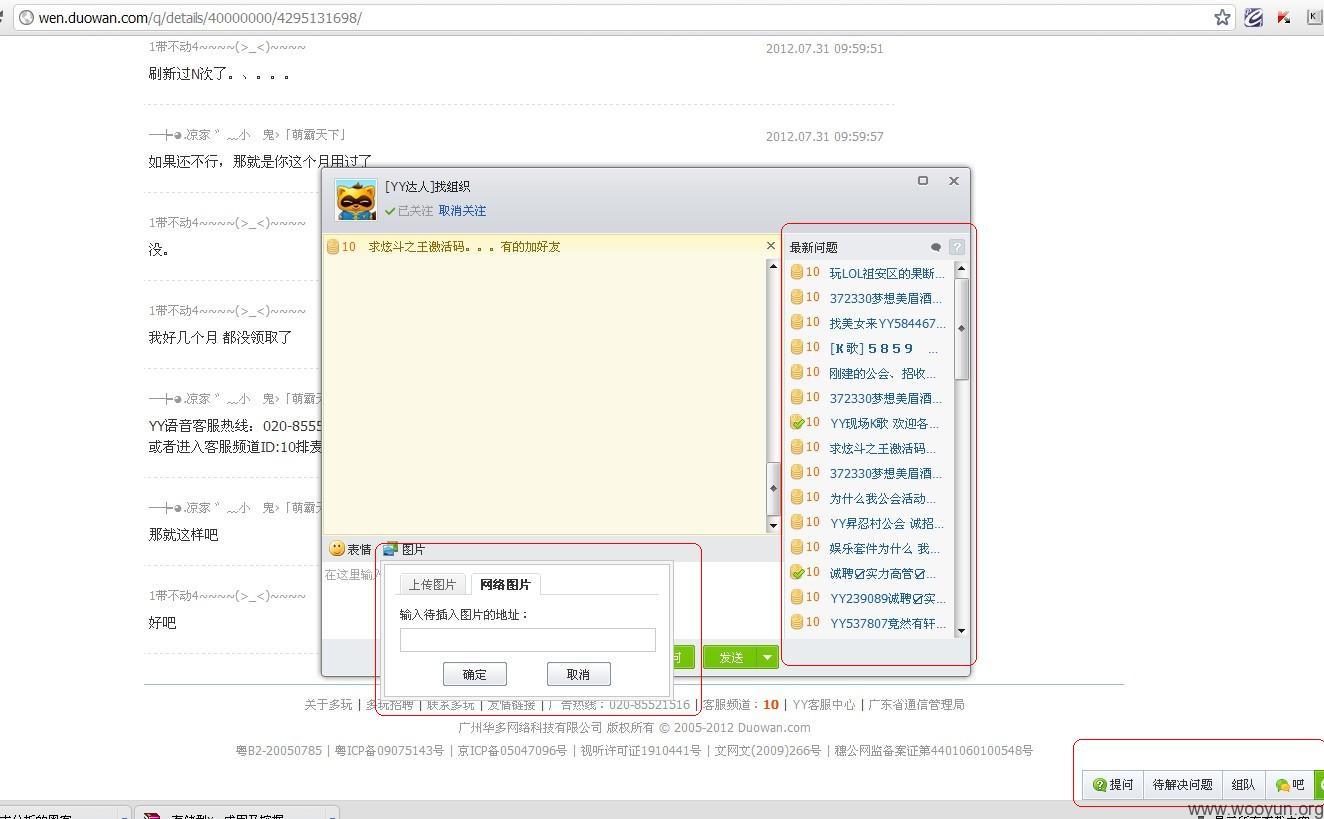Open 关于多玩 footer link

(328, 705)
